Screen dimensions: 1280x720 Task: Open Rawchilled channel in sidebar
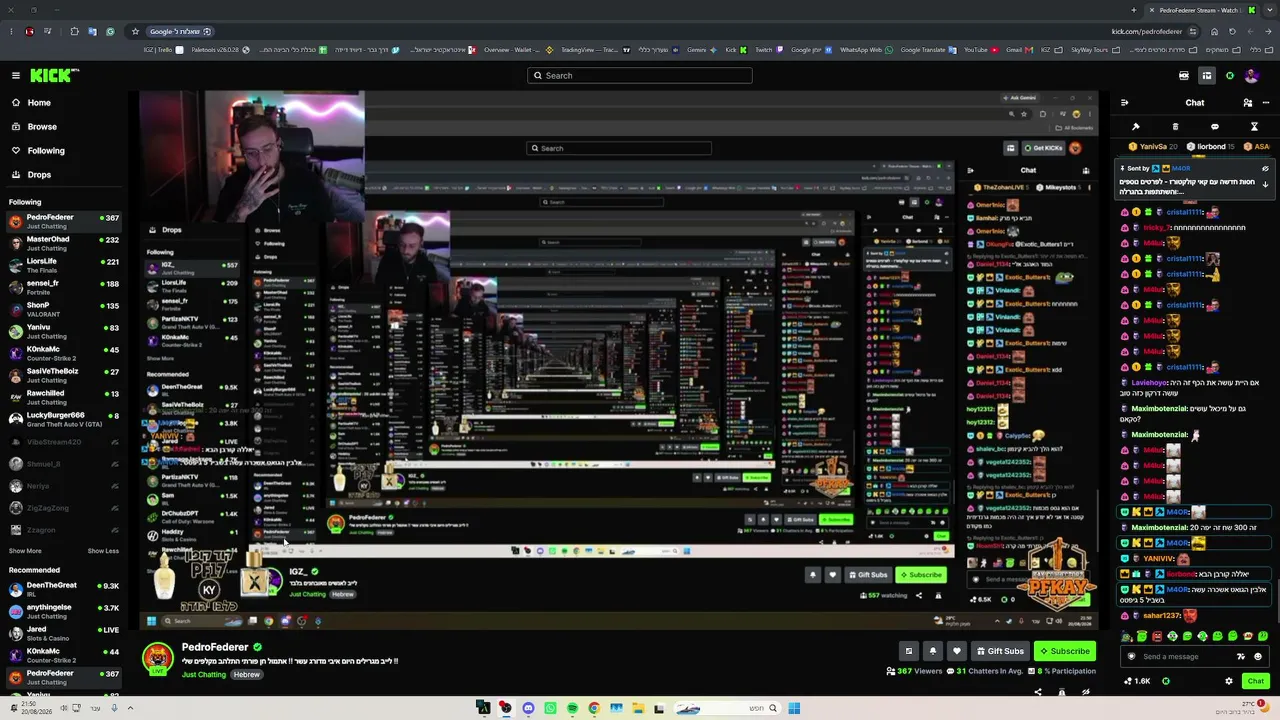tap(64, 397)
